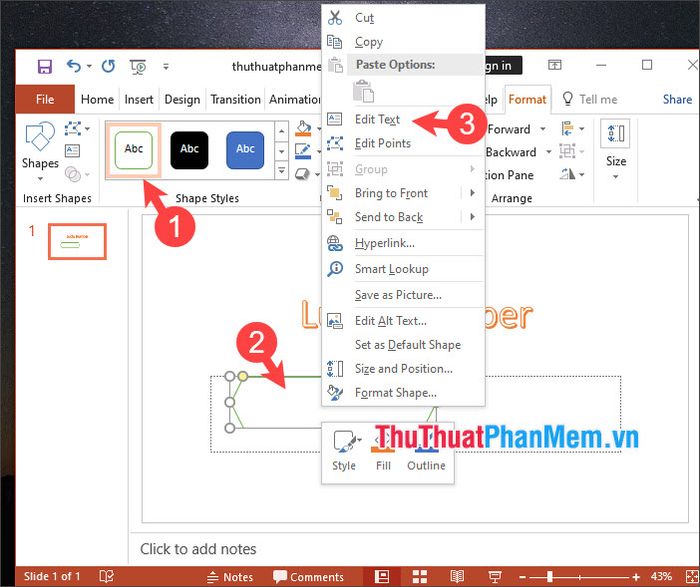700x587 pixels.
Task: Undo the last action
Action: pos(74,66)
